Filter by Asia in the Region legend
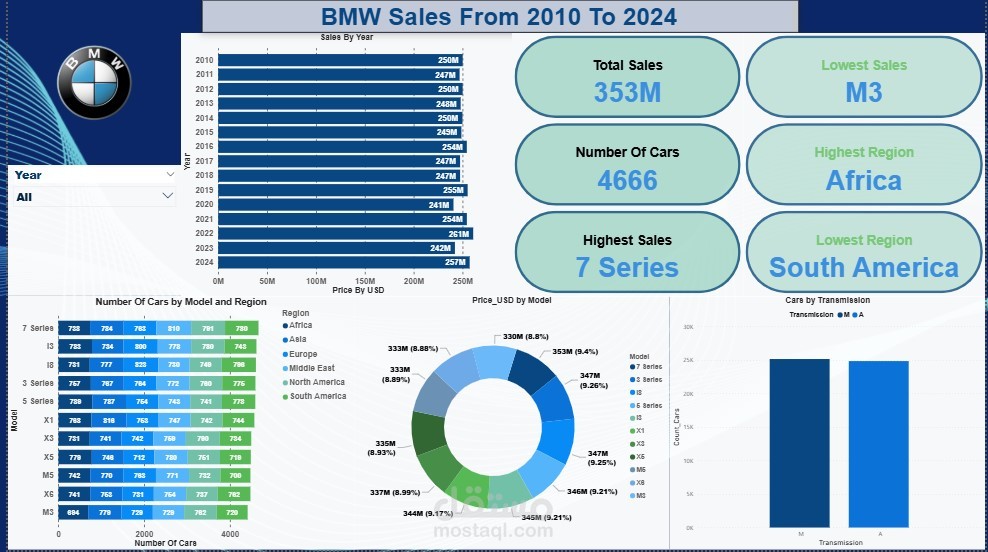 click(294, 339)
